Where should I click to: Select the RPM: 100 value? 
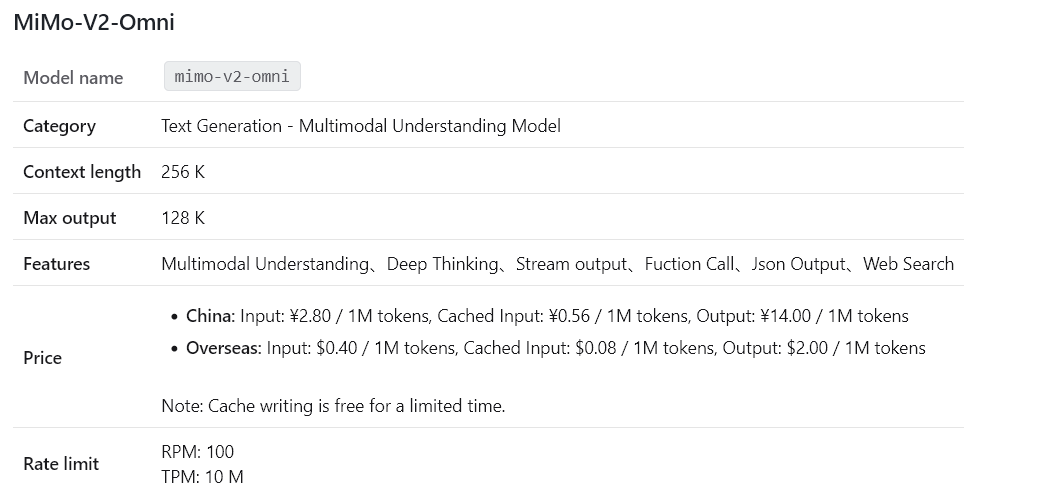pyautogui.click(x=198, y=452)
